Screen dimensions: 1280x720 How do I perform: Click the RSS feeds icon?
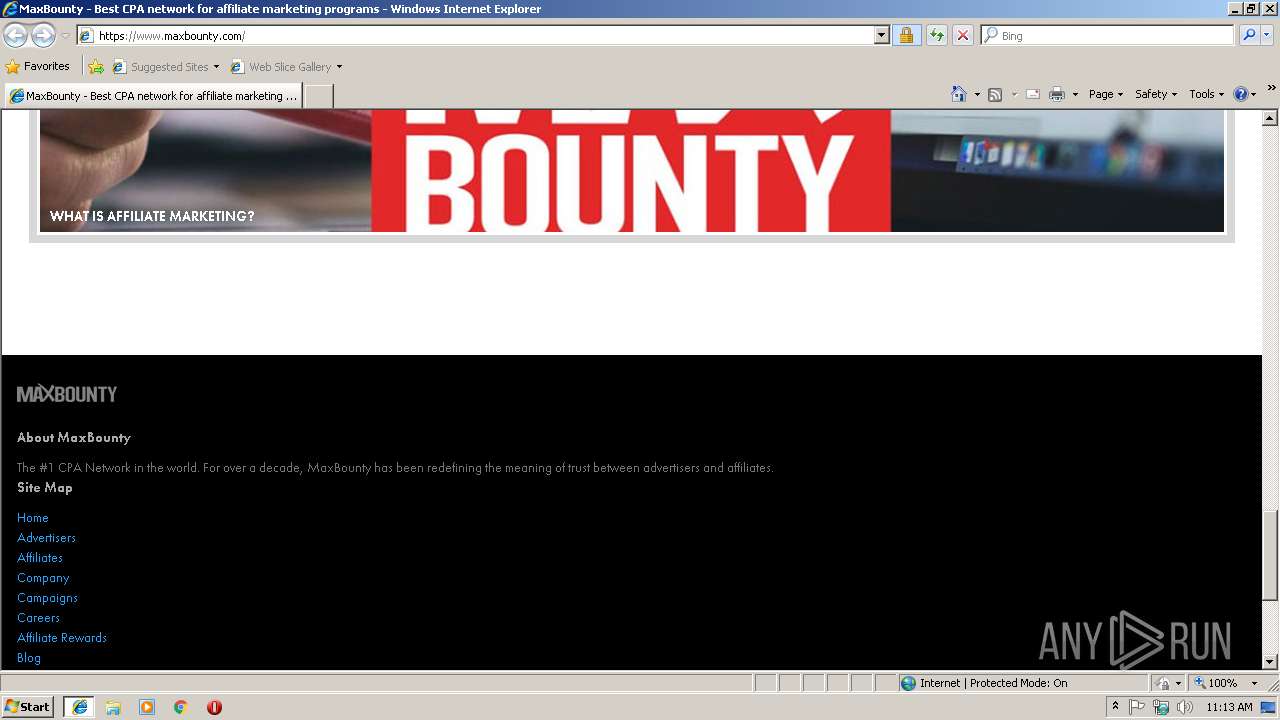(995, 94)
